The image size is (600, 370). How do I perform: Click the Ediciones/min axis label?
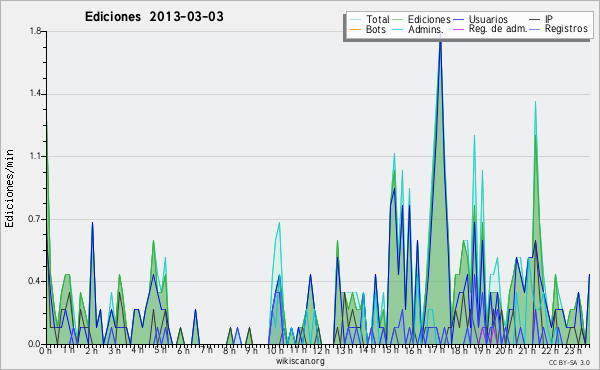(9, 188)
